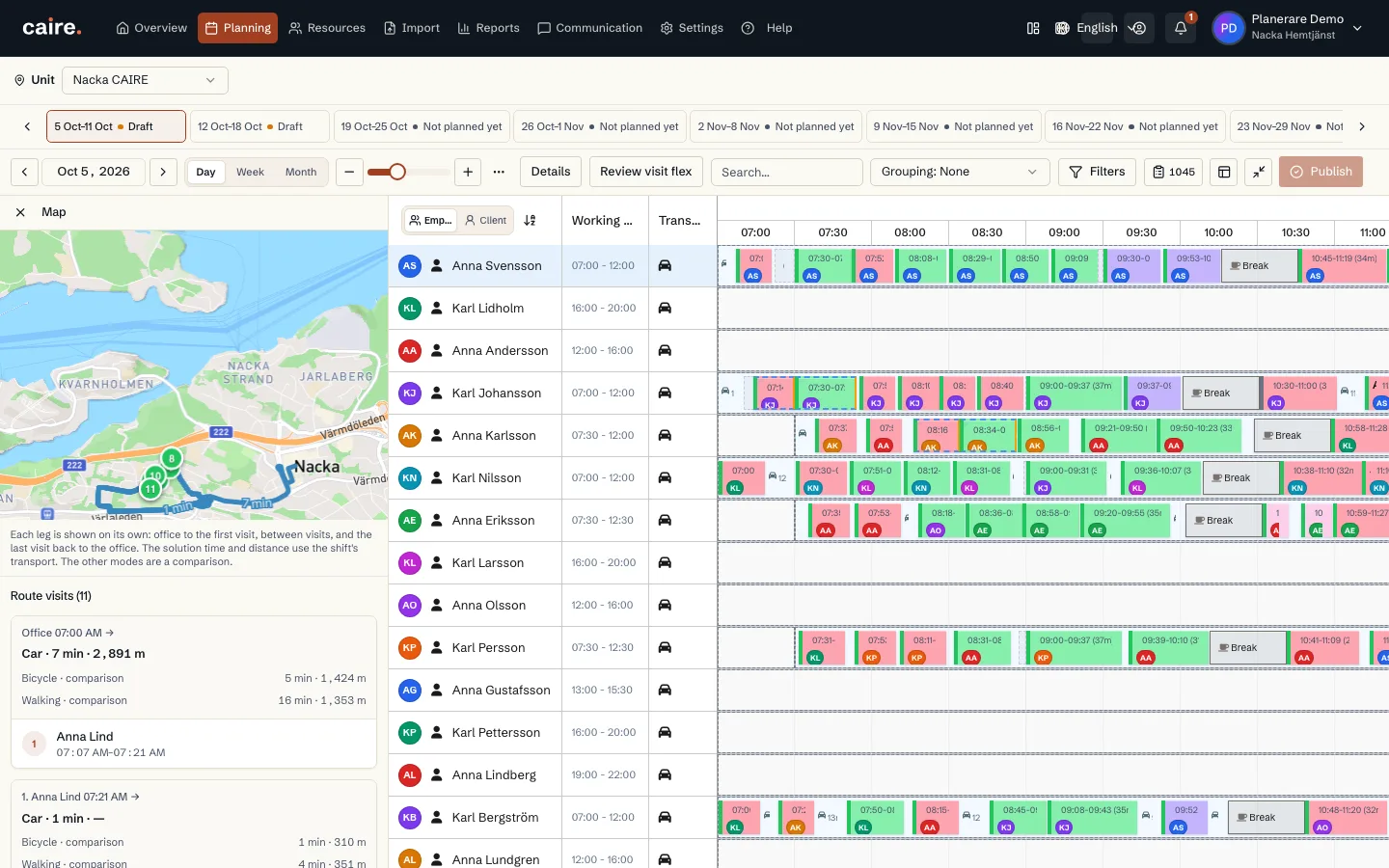Image resolution: width=1389 pixels, height=868 pixels.
Task: Click the sort order icon beside Client
Action: [x=530, y=220]
